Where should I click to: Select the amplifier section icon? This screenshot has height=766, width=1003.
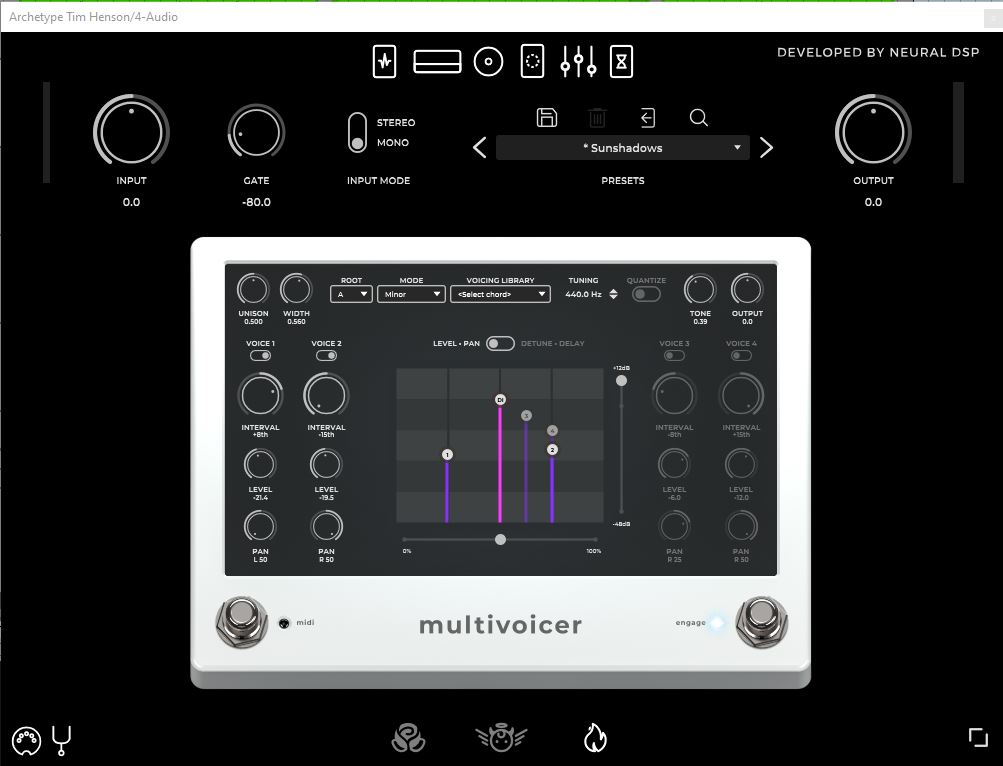(437, 62)
